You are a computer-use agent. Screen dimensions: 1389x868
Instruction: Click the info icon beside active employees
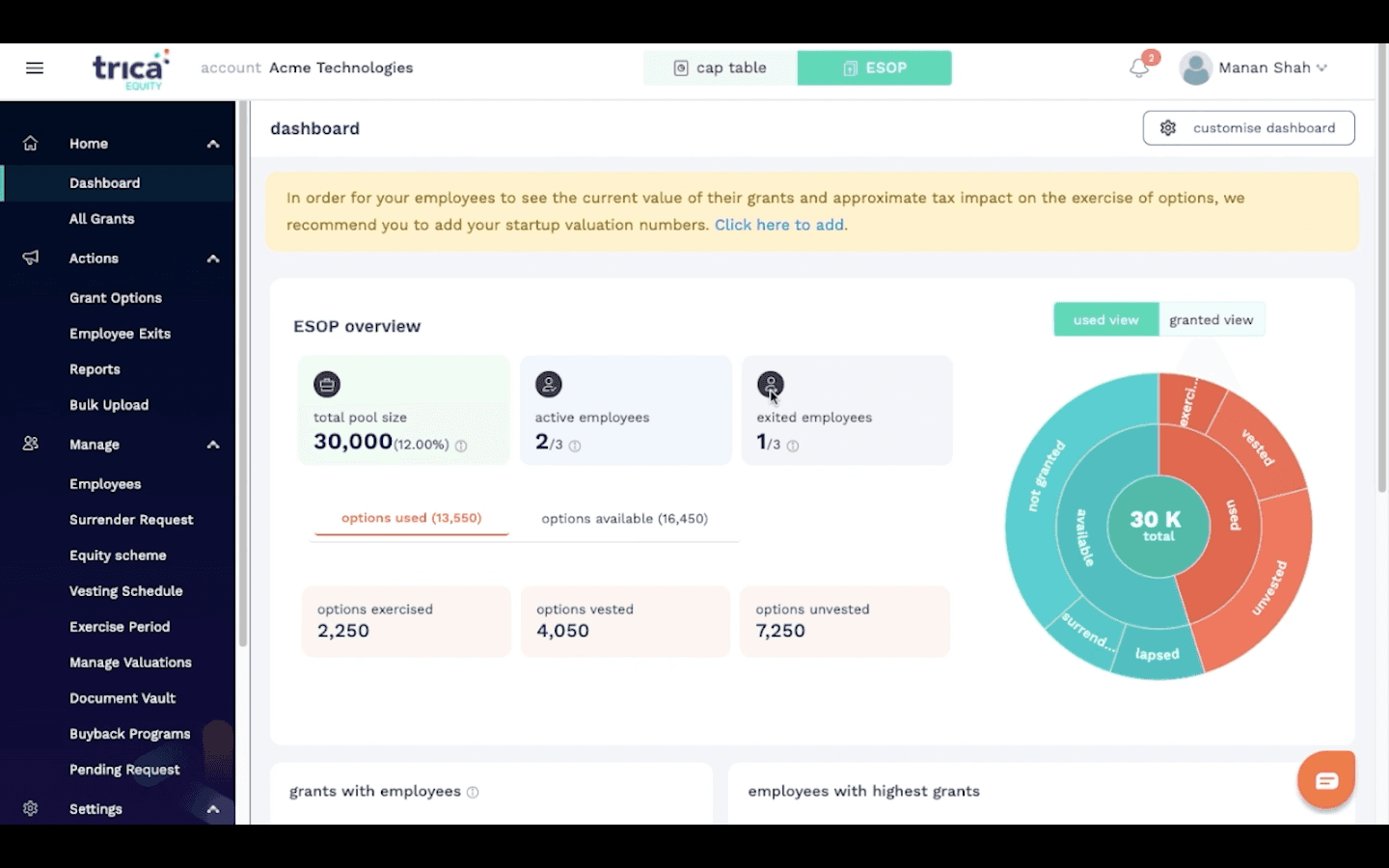pyautogui.click(x=575, y=446)
